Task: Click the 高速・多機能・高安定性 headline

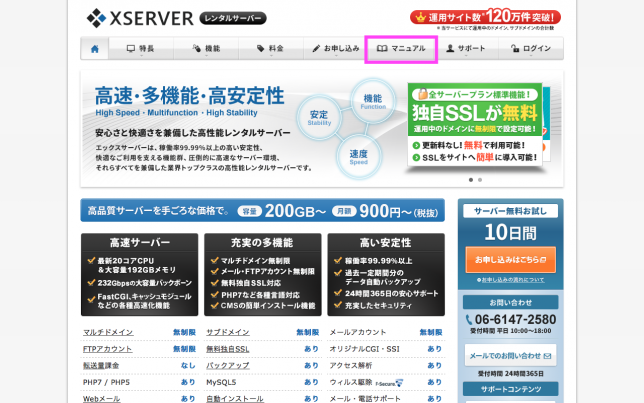Action: coord(189,96)
